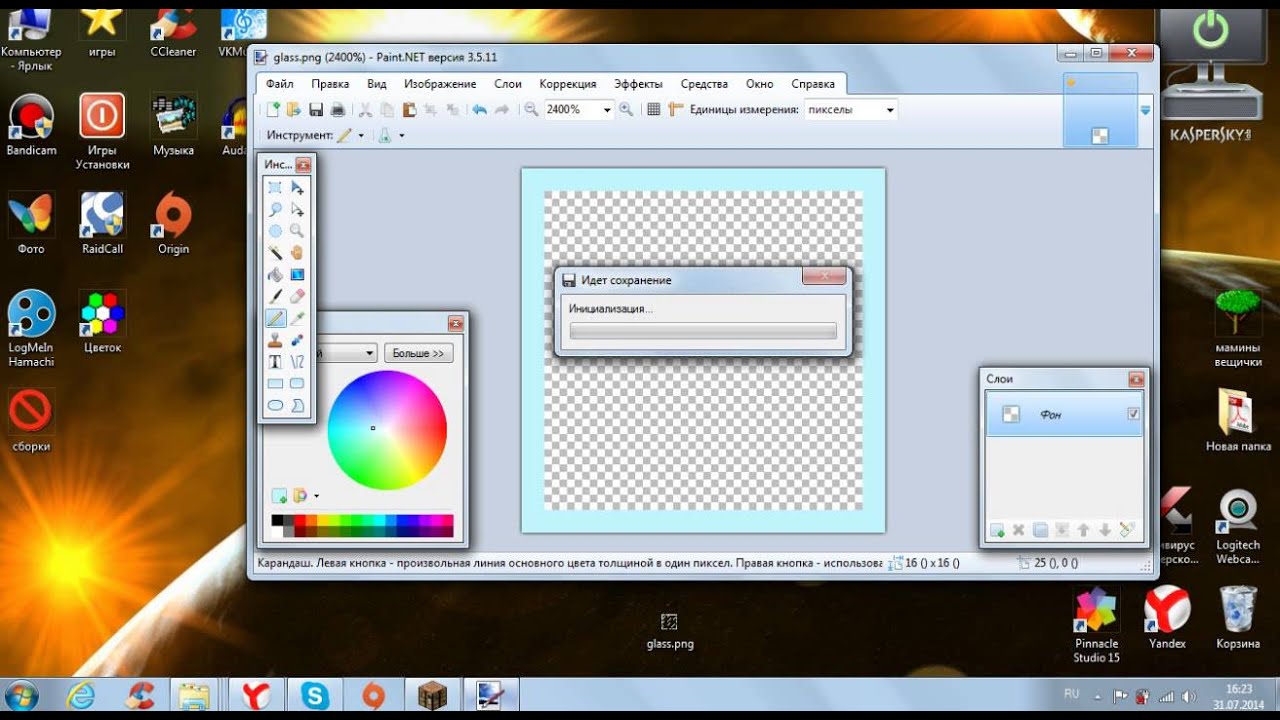The width and height of the screenshot is (1280, 720).
Task: Expand the image list arrow at top right
Action: [x=1146, y=110]
